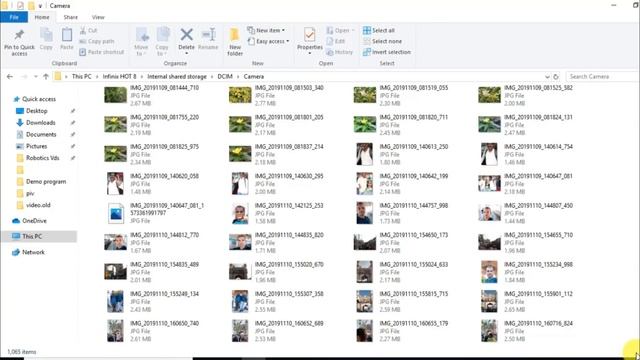The image size is (640, 360).
Task: Click the Copy ribbon icon
Action: [46, 35]
